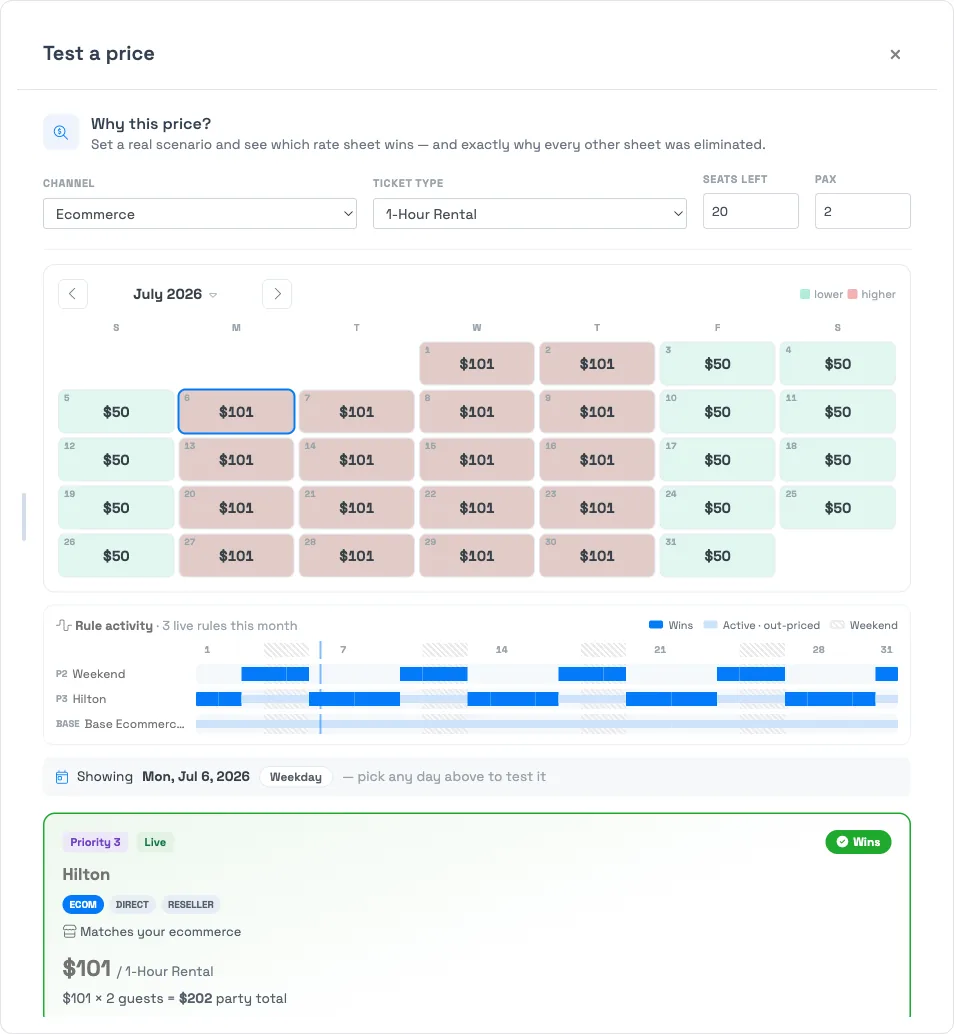Image resolution: width=954 pixels, height=1034 pixels.
Task: Select July 28 on the calendar
Action: (x=357, y=556)
